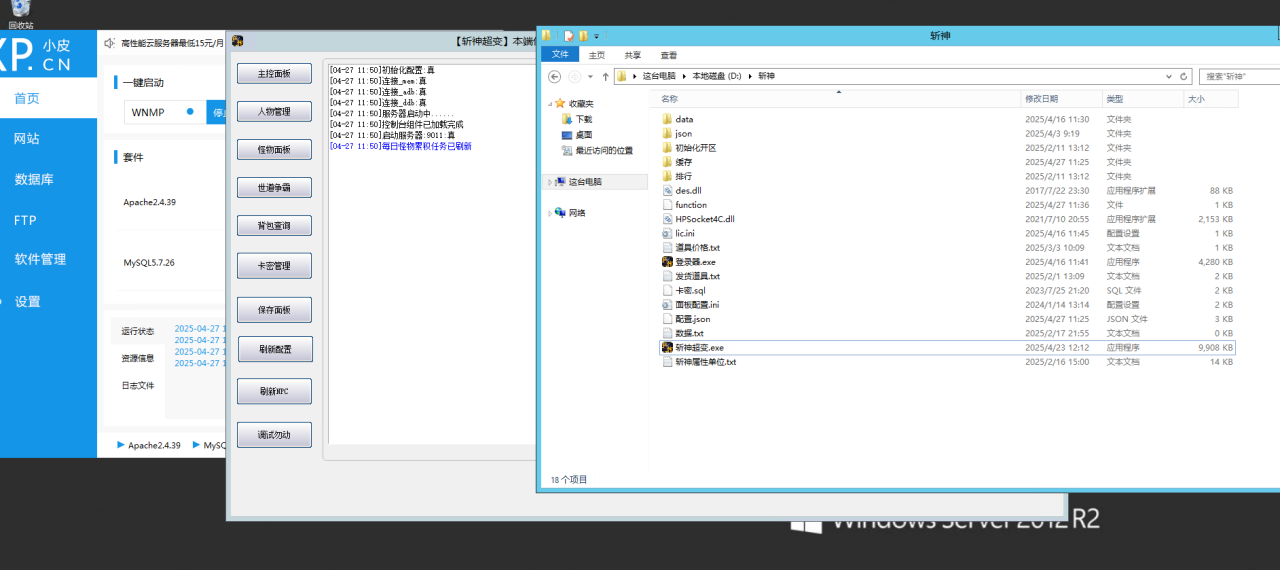Open the 数据库 section in phpStudy sidebar
The height and width of the screenshot is (570, 1280).
34,180
